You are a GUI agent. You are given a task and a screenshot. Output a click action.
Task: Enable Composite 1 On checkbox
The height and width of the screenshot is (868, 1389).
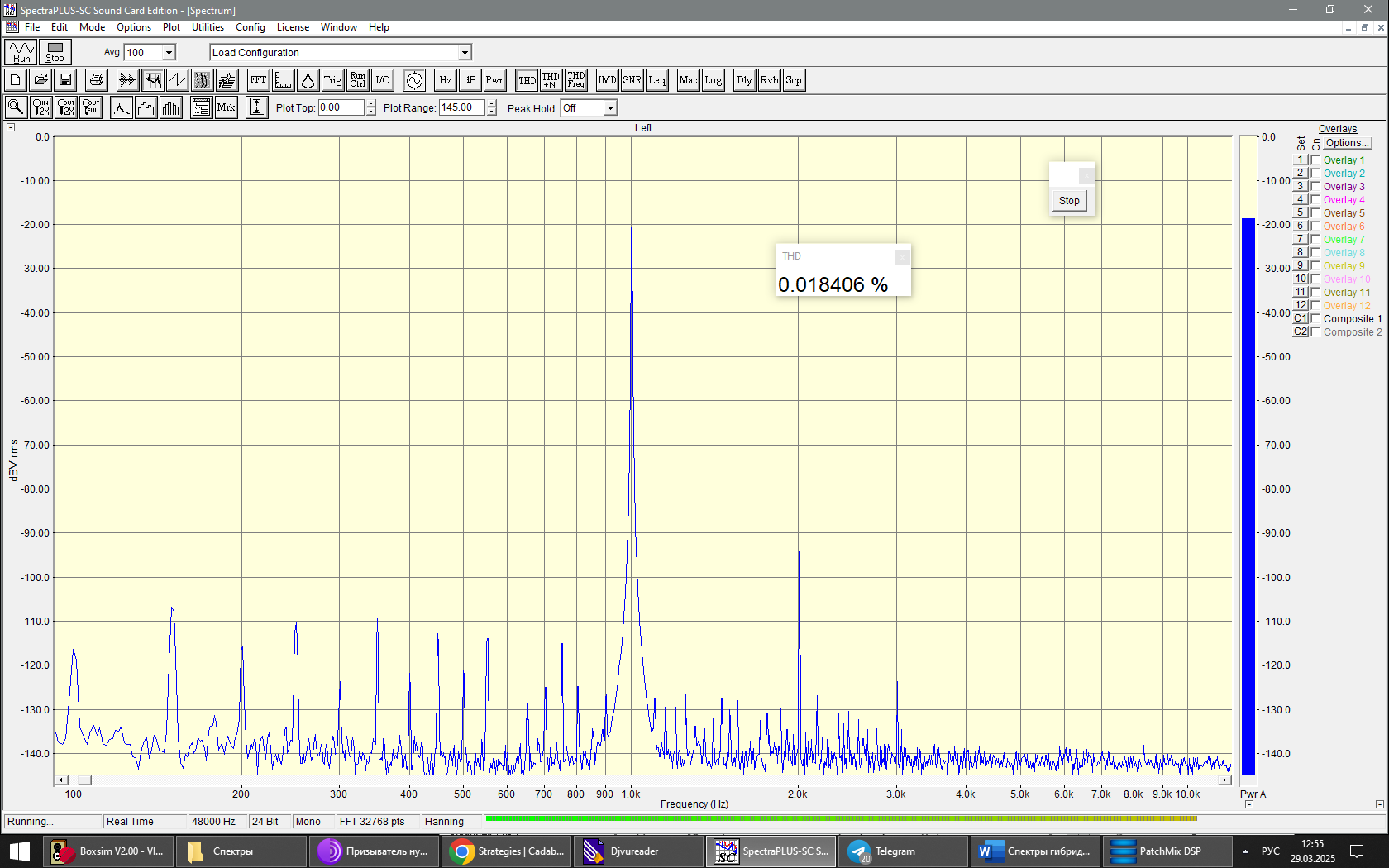[x=1315, y=319]
